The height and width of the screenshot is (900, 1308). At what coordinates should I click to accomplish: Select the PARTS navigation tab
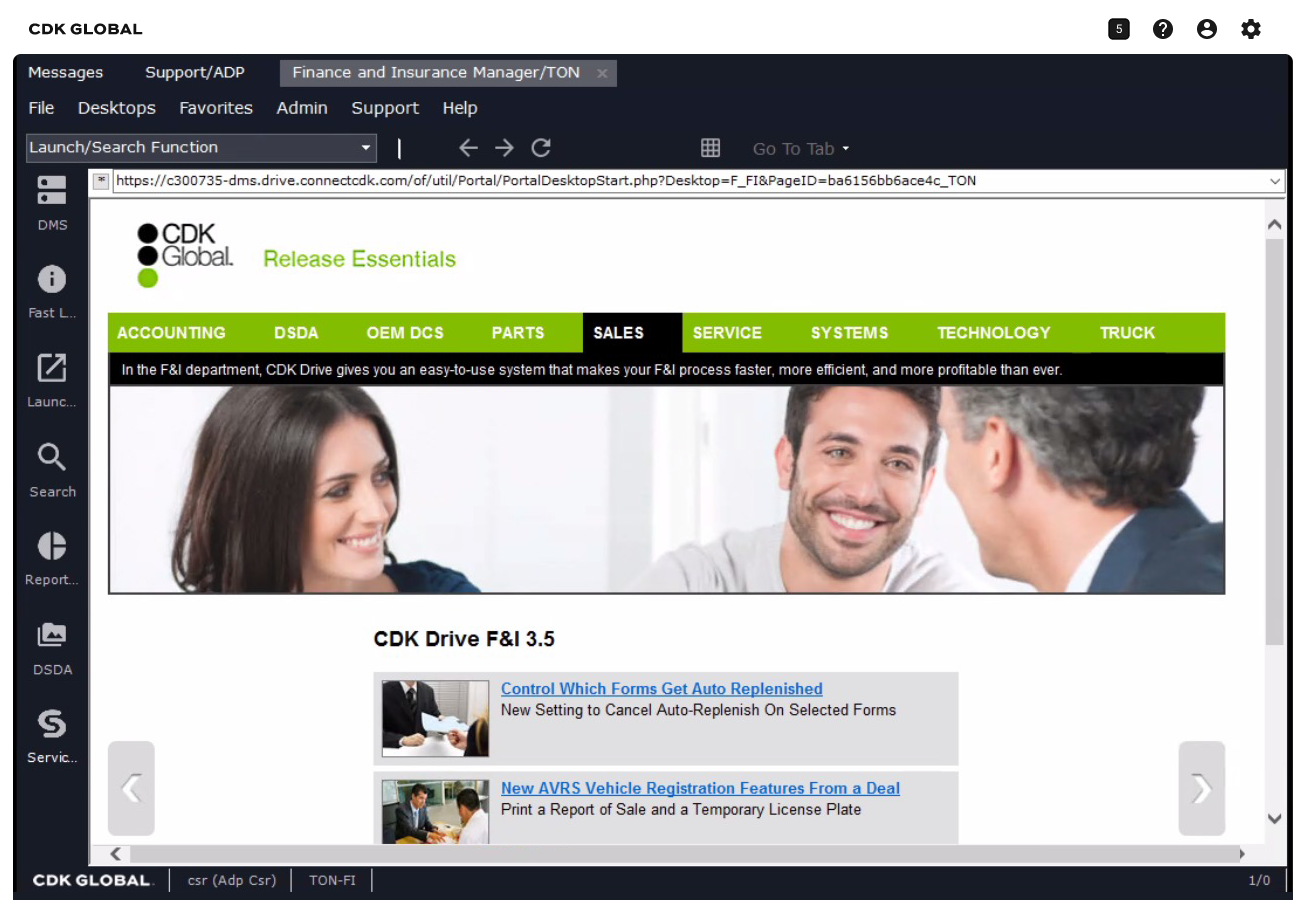[518, 333]
